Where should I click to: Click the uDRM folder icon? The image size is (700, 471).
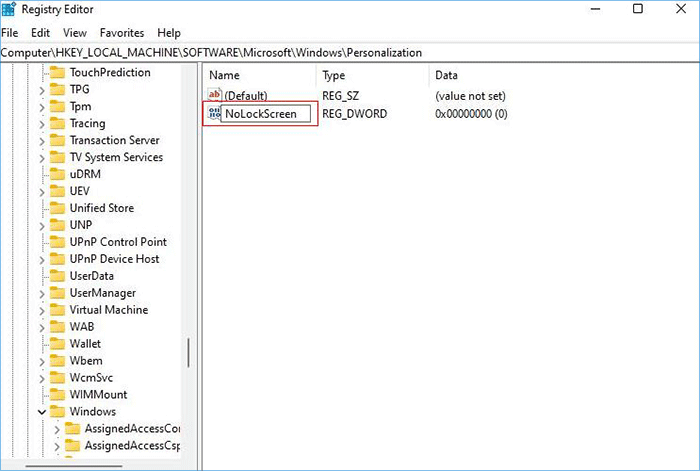pyautogui.click(x=57, y=174)
